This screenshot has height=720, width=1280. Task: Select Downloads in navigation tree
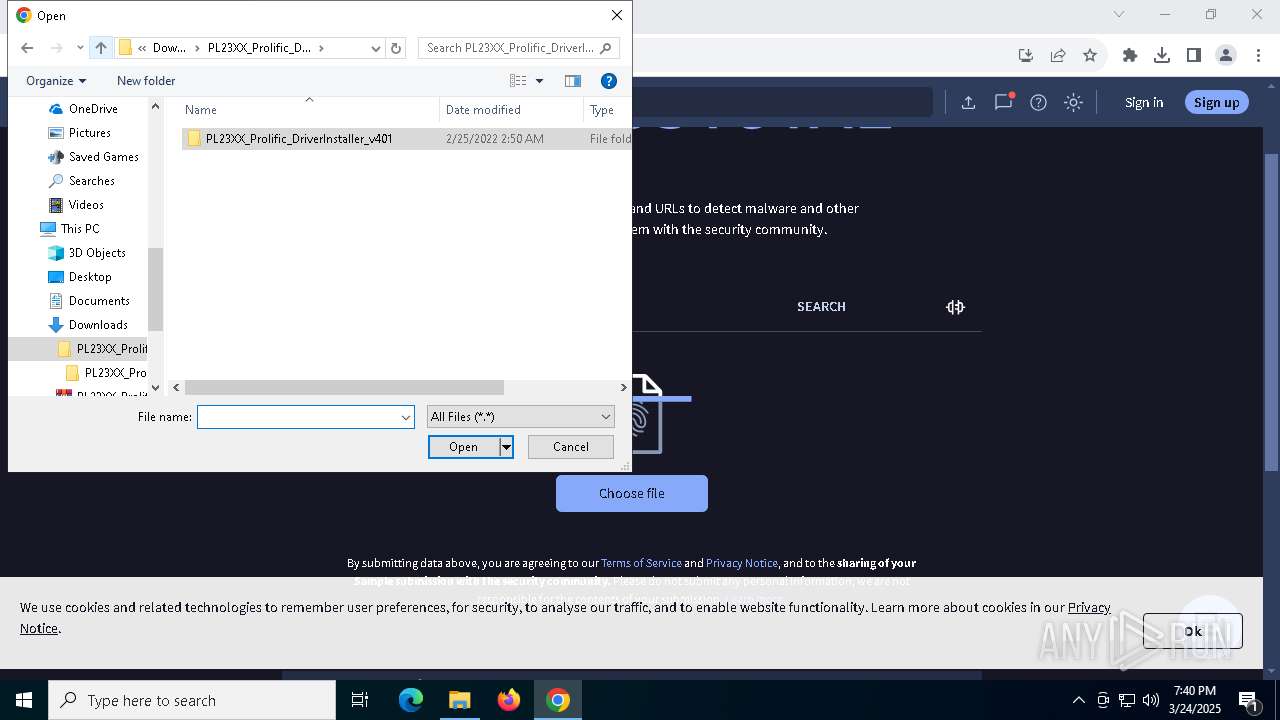coord(98,325)
